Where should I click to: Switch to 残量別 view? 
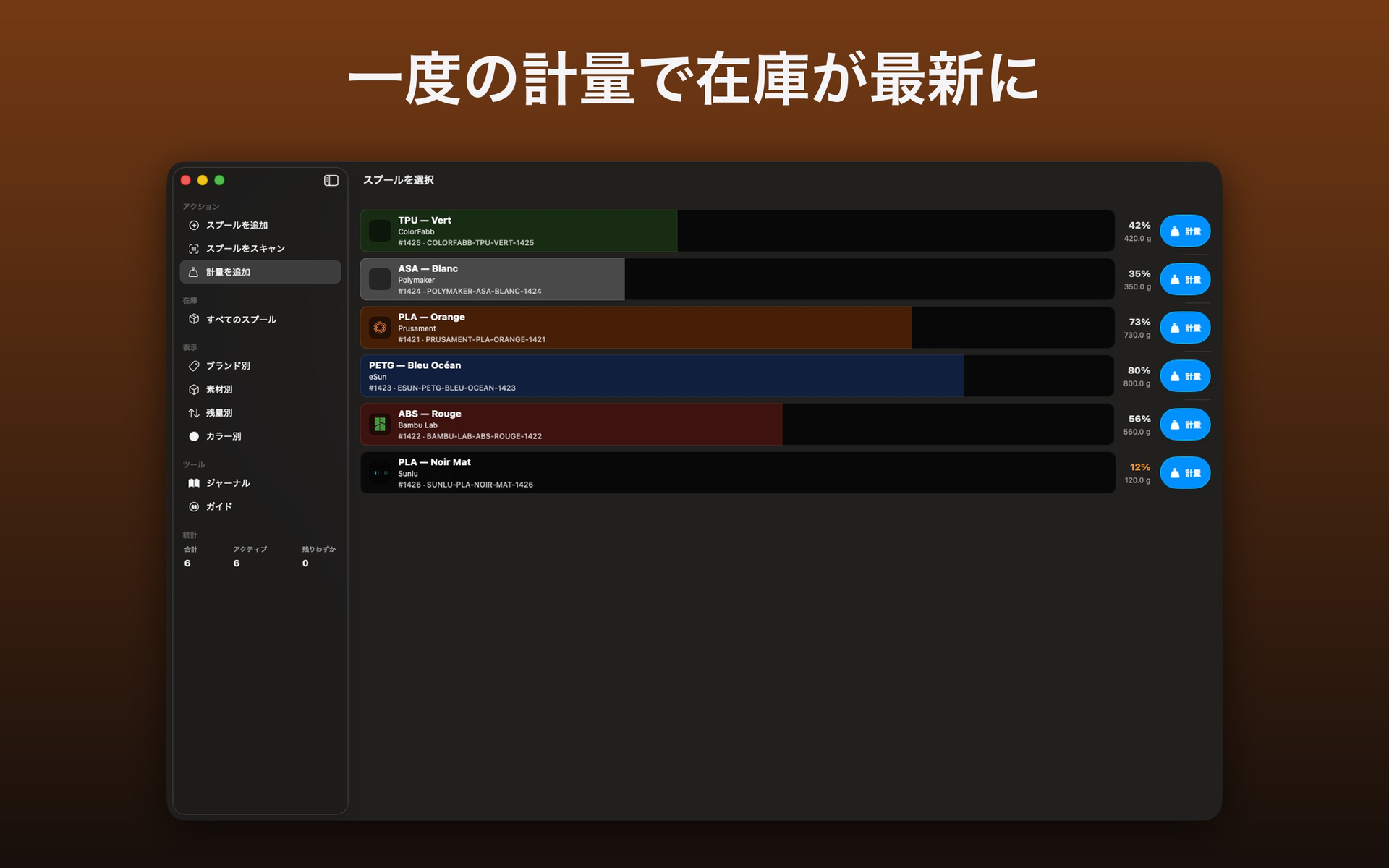260,413
